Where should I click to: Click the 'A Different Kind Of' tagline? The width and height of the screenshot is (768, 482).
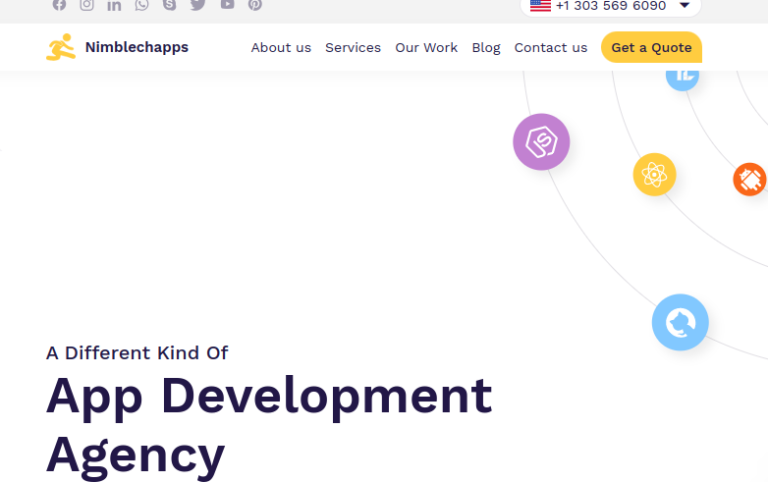(x=137, y=353)
